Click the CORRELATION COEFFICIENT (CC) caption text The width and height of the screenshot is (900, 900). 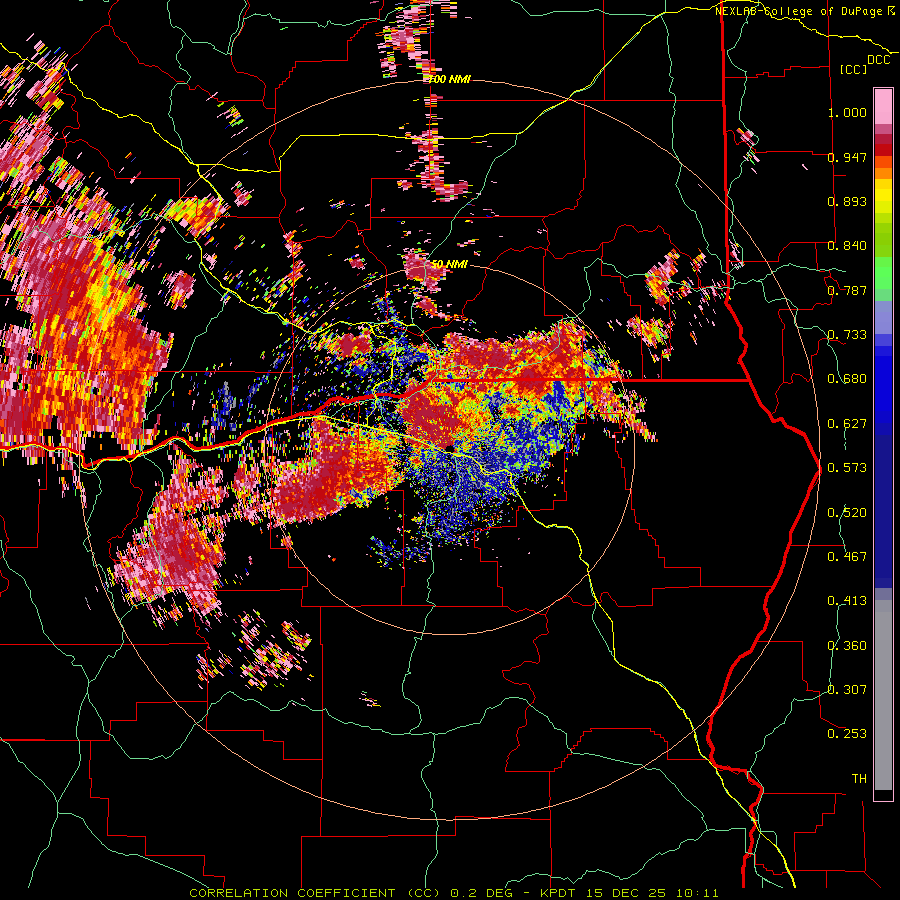click(x=315, y=893)
